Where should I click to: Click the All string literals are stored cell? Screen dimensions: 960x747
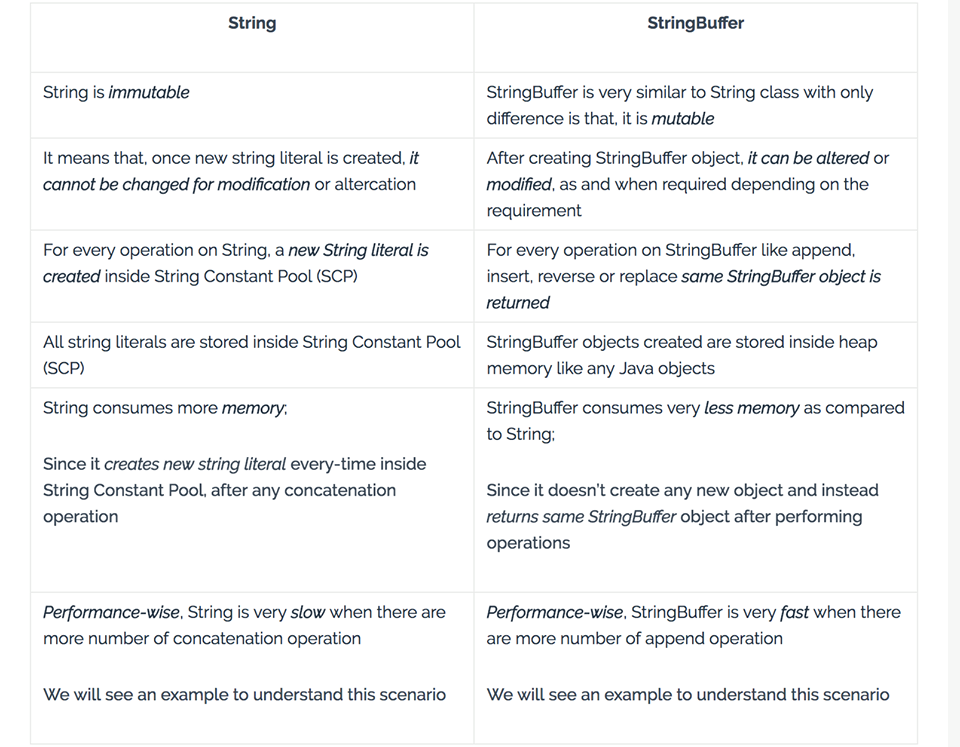point(252,355)
